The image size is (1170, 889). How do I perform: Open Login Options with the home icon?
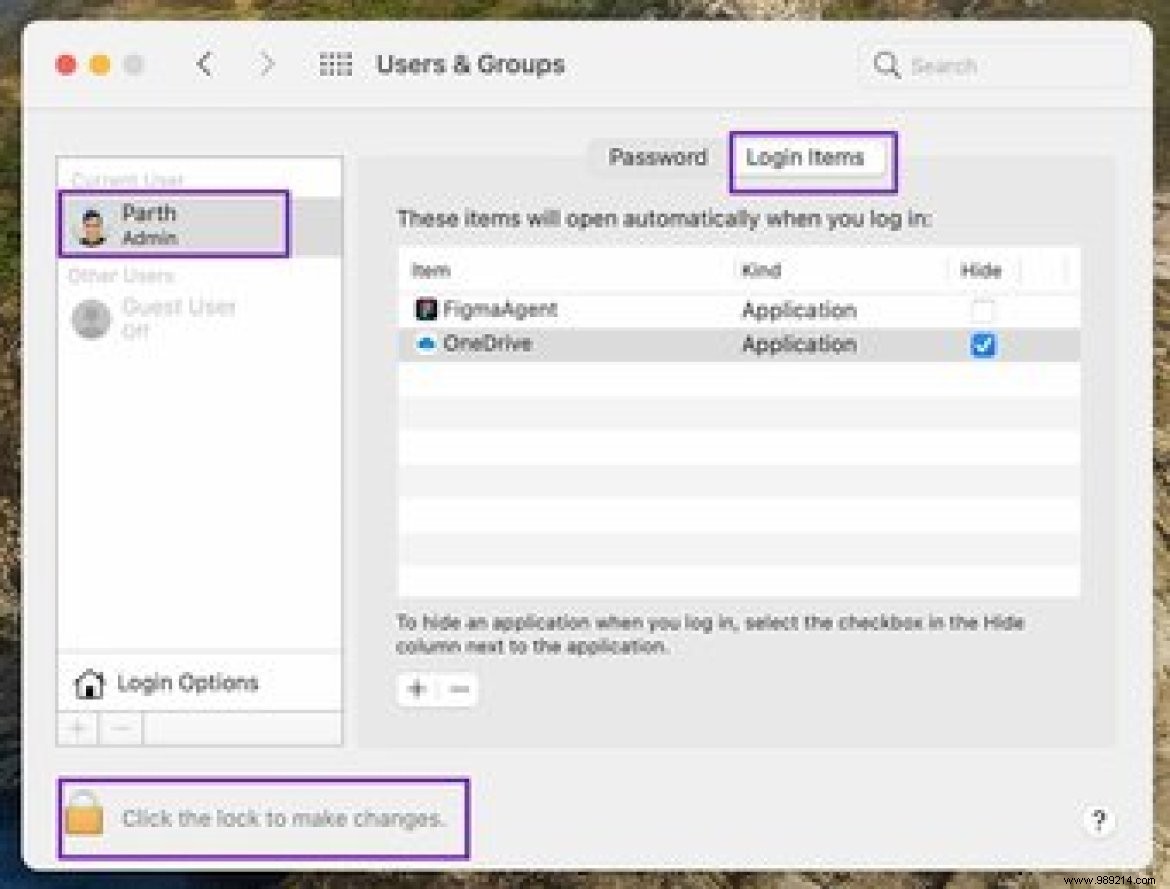tap(91, 682)
